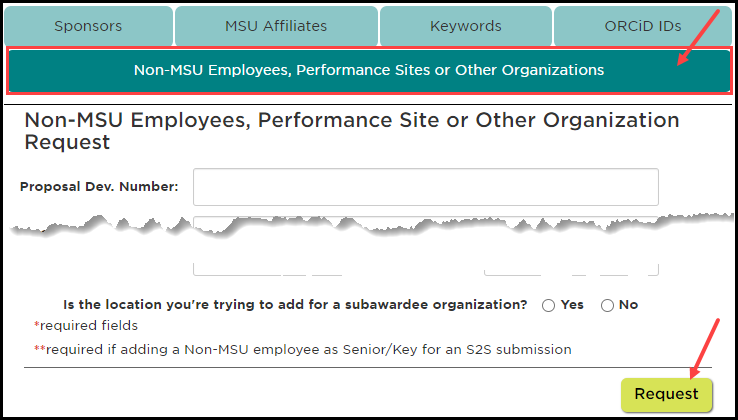Viewport: 738px width, 420px height.
Task: Click the red arrow pointing at teal tab
Action: 699,38
